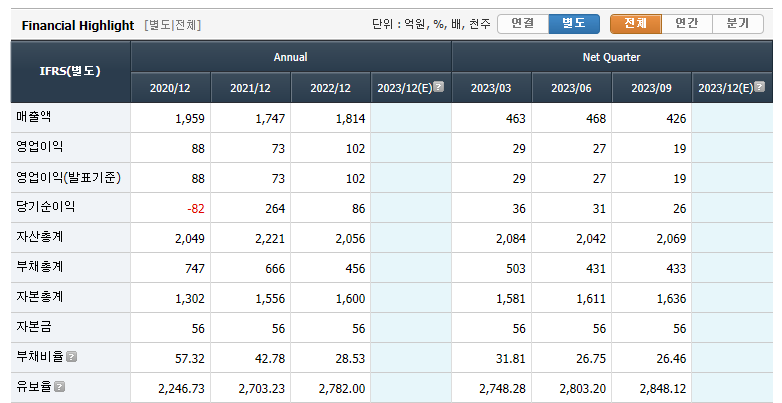This screenshot has width=782, height=403.
Task: Open help icon beside annual 2023/12(E) header
Action: [438, 87]
